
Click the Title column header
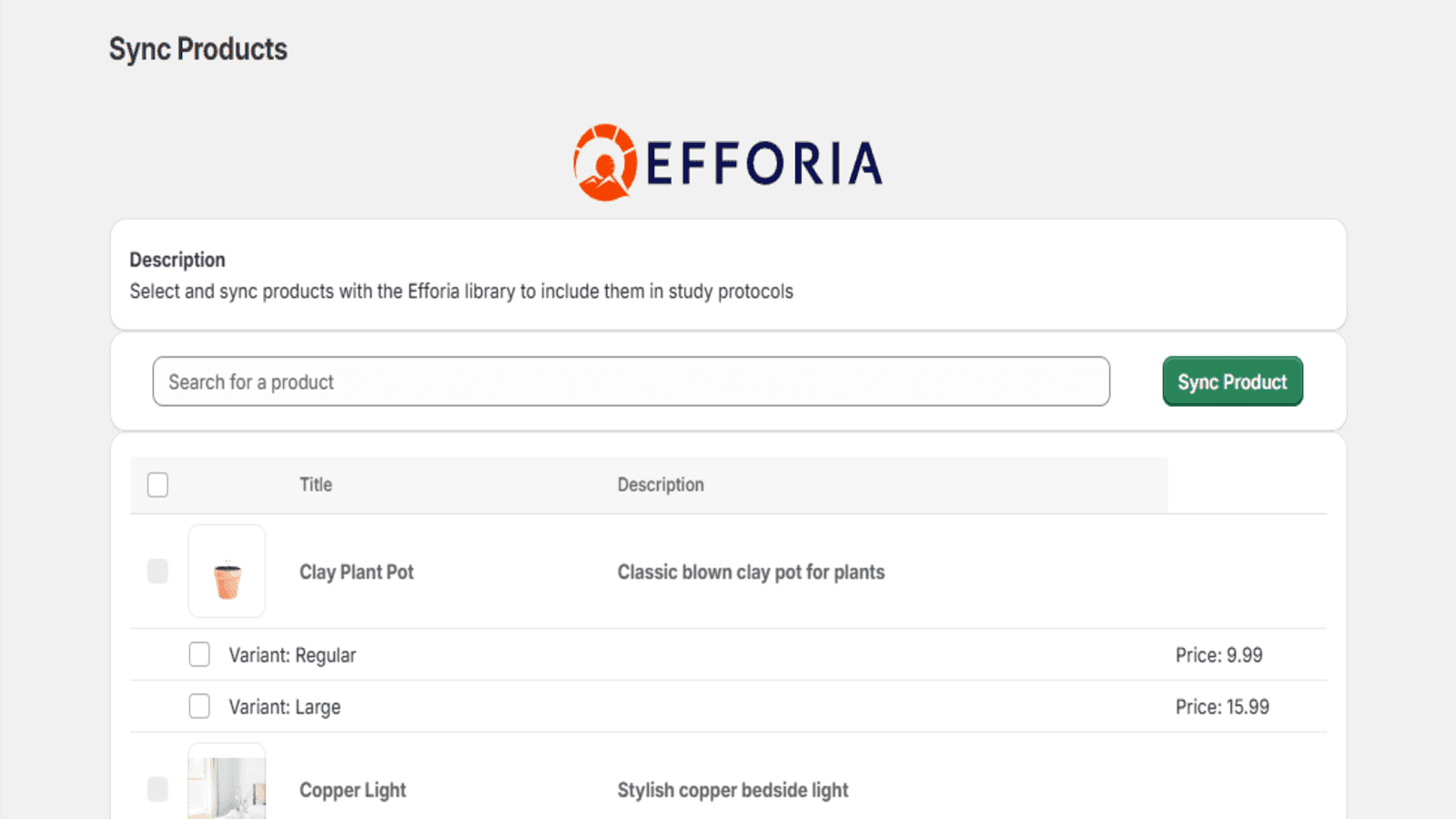tap(316, 485)
